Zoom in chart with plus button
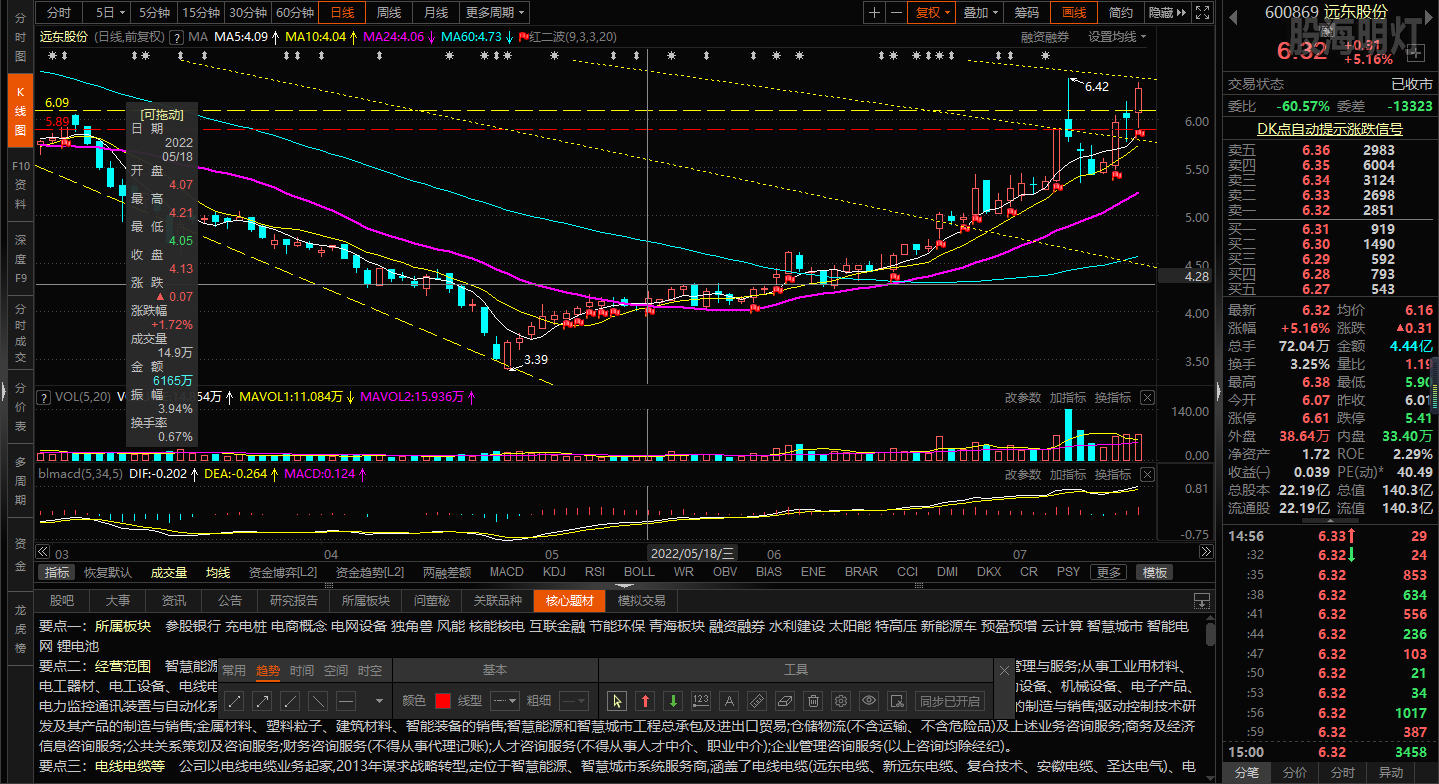This screenshot has width=1439, height=784. (x=875, y=12)
